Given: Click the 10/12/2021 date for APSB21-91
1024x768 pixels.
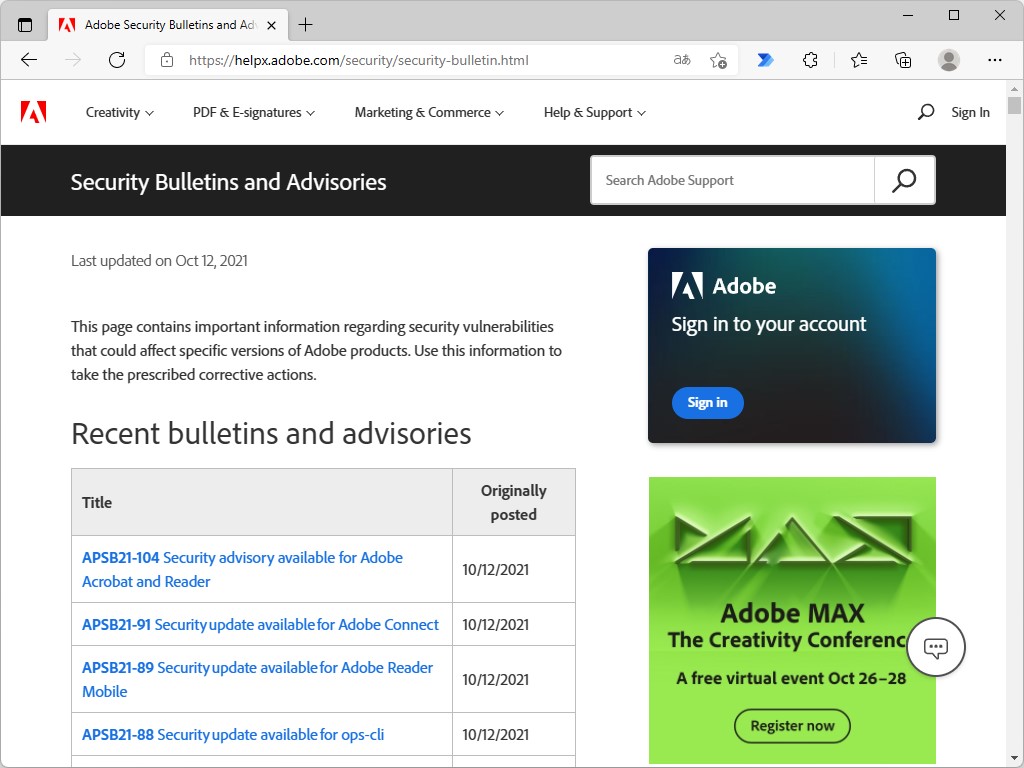Looking at the screenshot, I should pyautogui.click(x=496, y=624).
